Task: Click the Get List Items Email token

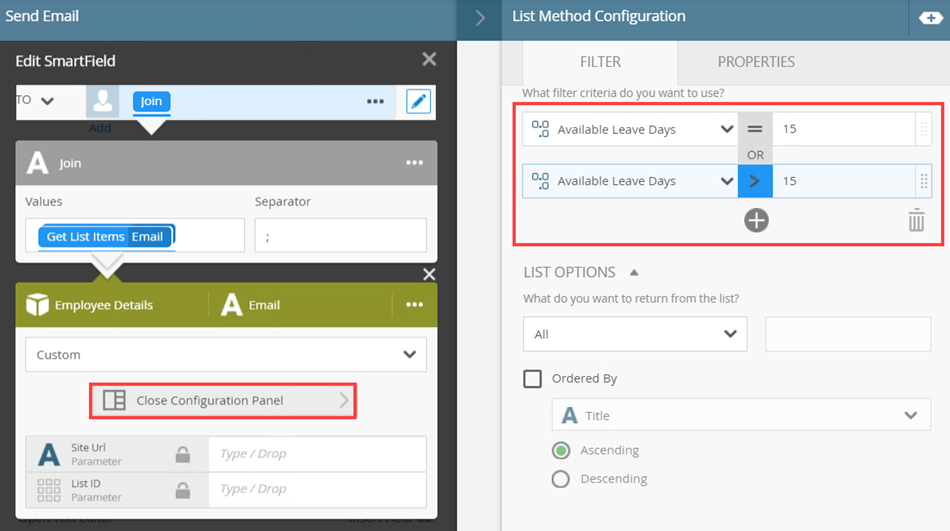Action: (106, 237)
